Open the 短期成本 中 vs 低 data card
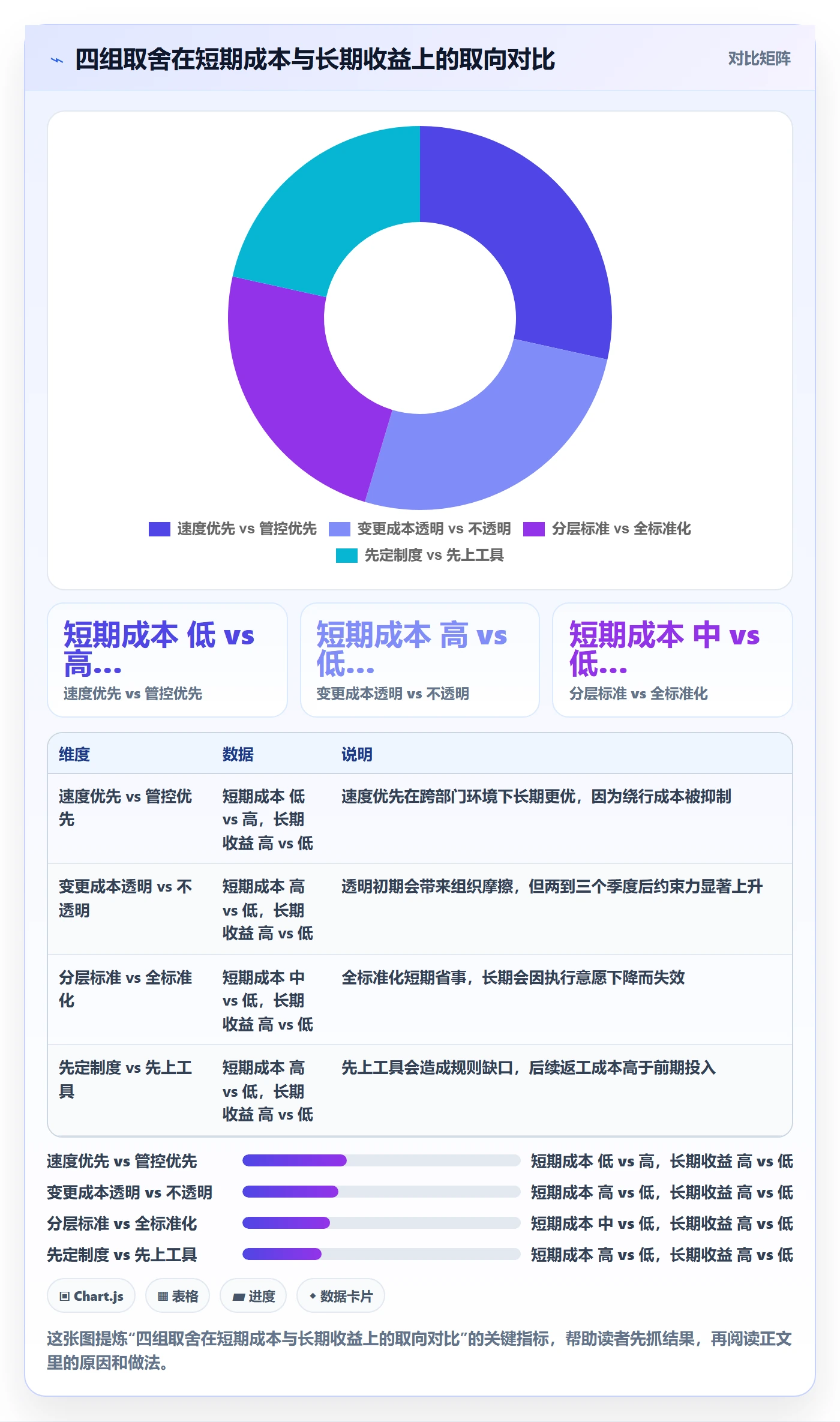Screen dimensions: 840x1422 point(673,660)
